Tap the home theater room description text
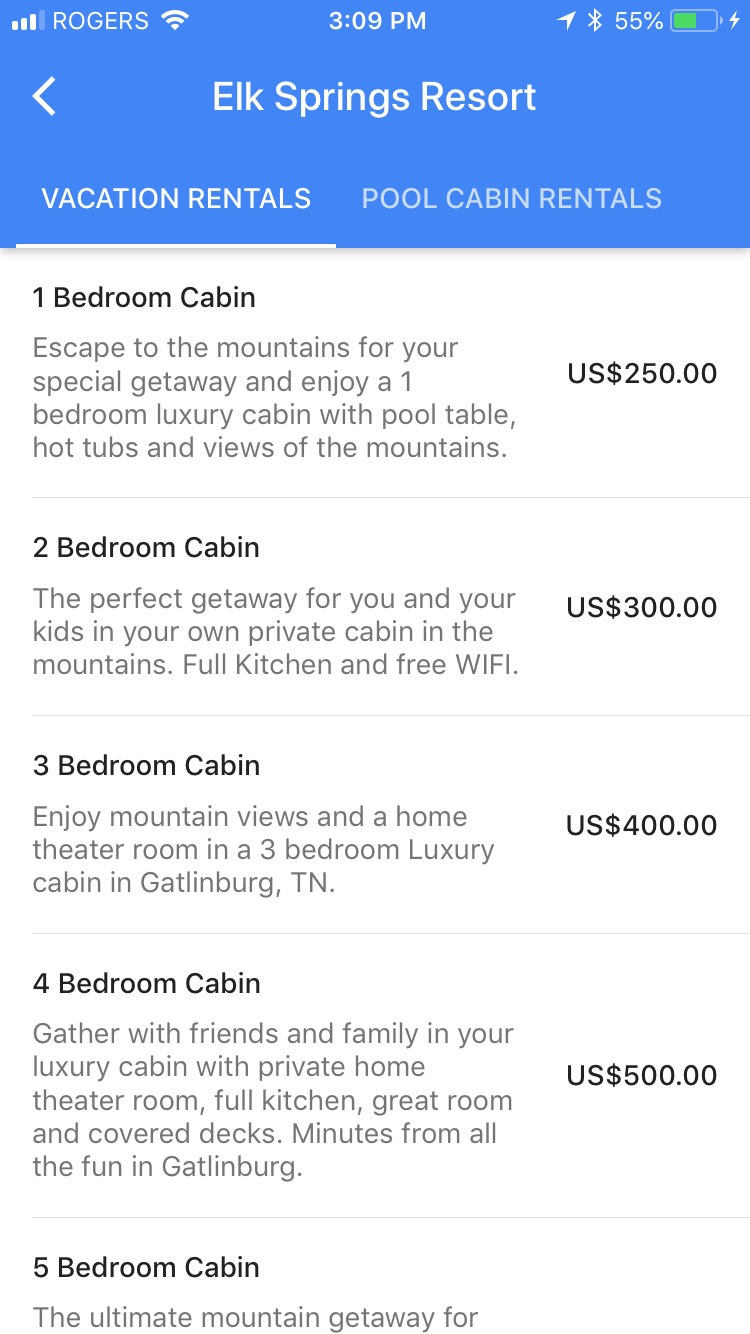The width and height of the screenshot is (750, 1334). click(263, 850)
